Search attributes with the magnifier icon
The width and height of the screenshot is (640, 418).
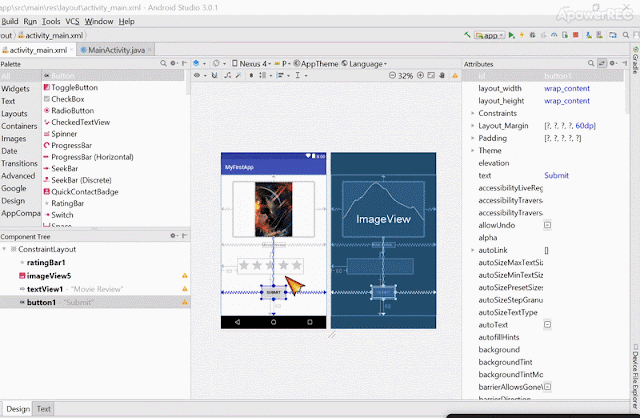[591, 63]
